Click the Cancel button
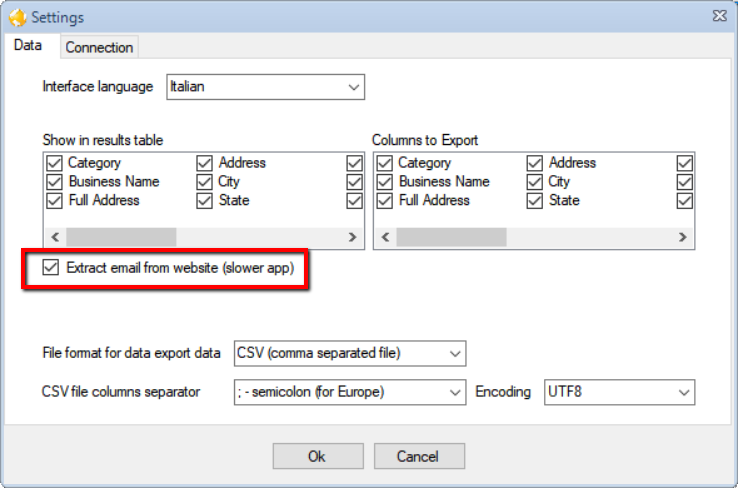 419,456
